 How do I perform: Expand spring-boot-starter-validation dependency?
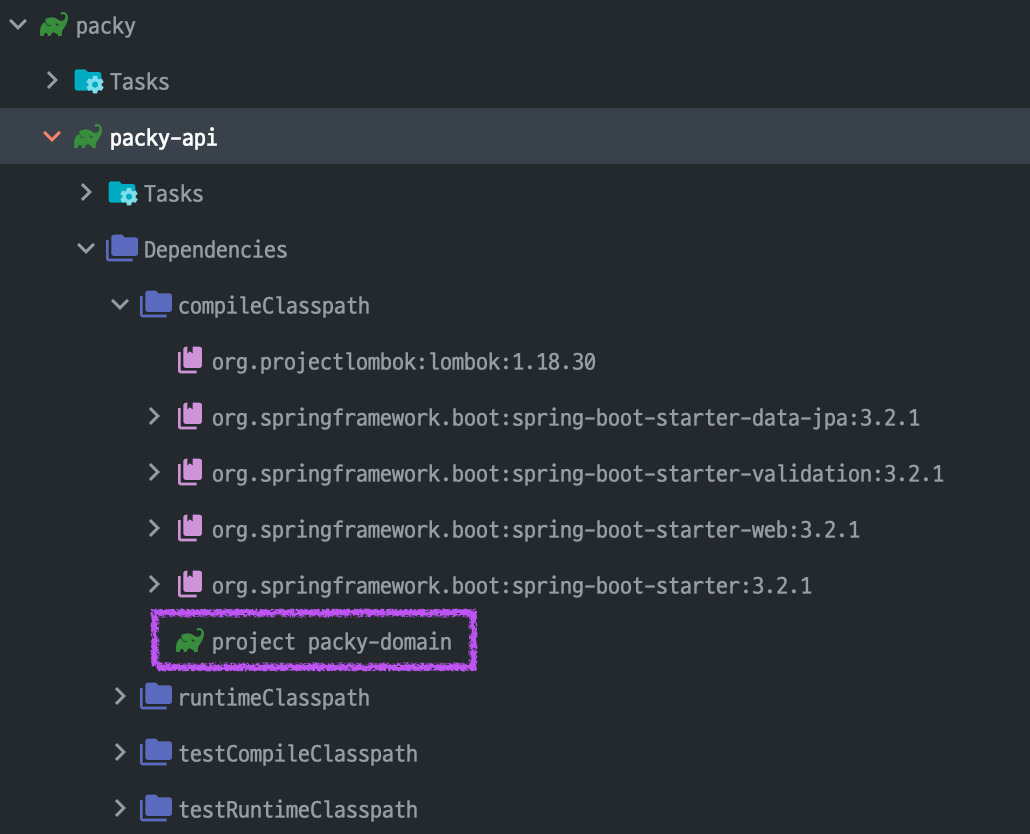[154, 472]
